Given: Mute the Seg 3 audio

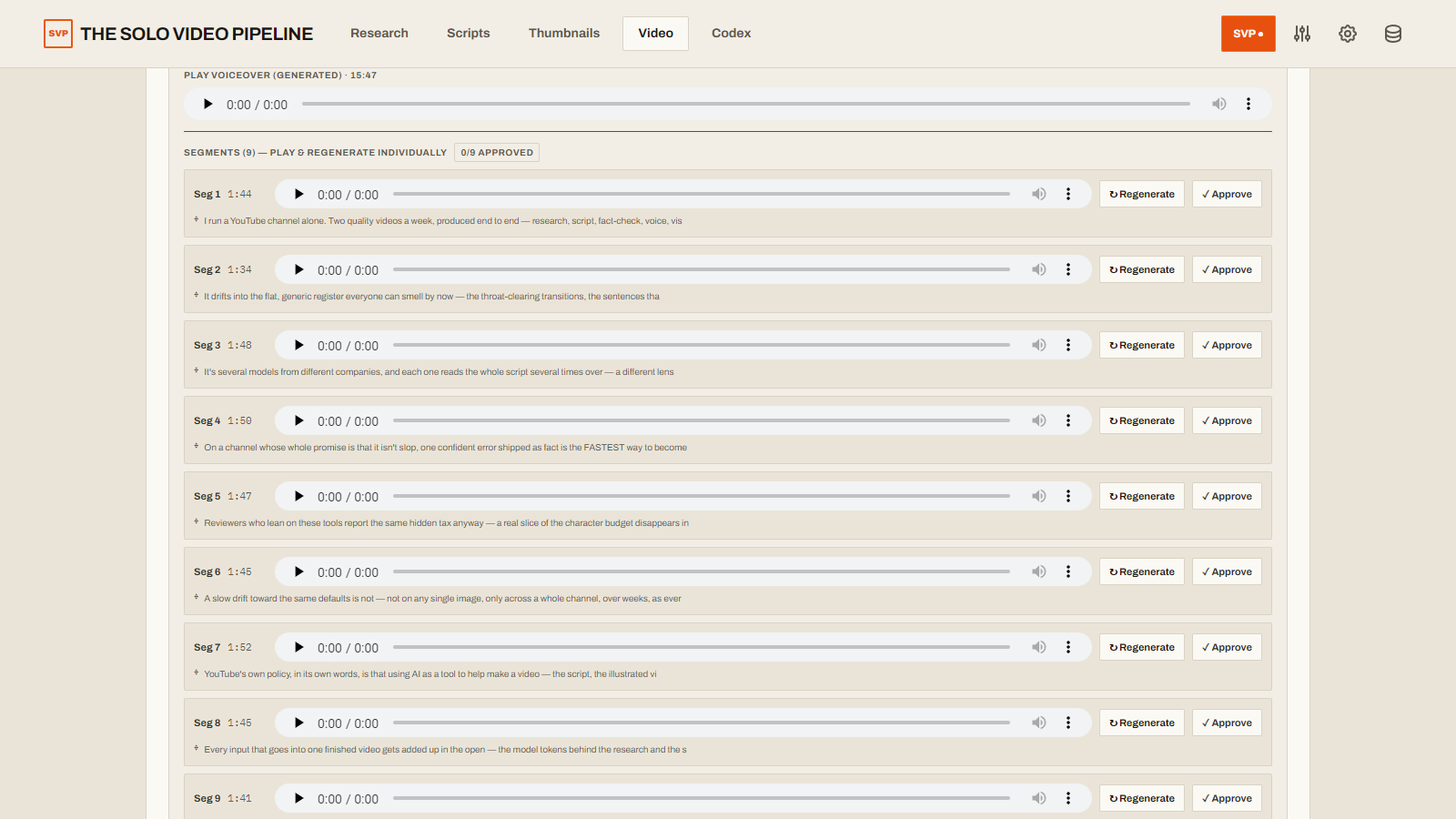Looking at the screenshot, I should (x=1039, y=346).
